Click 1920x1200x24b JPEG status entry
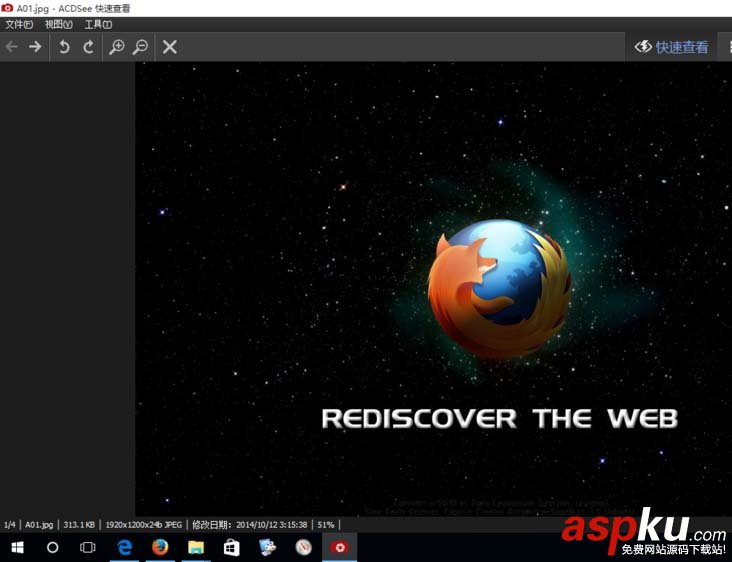732x562 pixels. tap(144, 525)
